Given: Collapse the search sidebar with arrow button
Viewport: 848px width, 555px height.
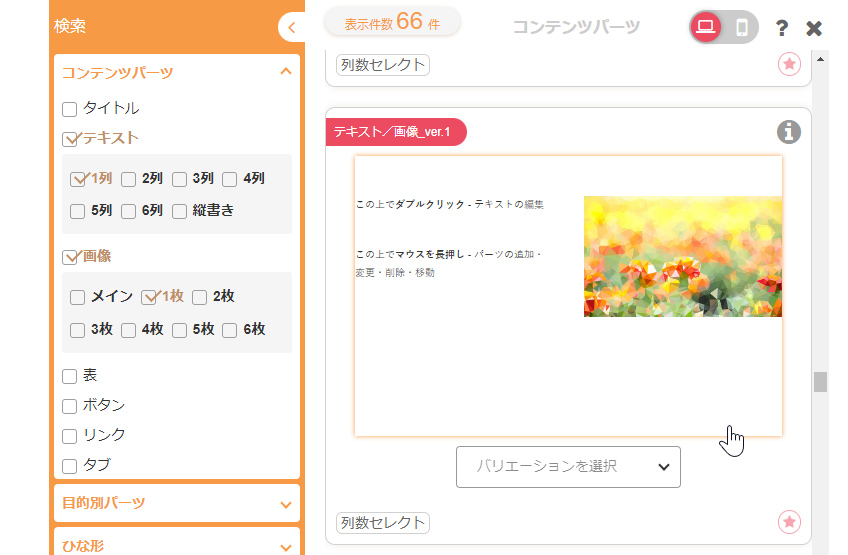Looking at the screenshot, I should [x=291, y=27].
